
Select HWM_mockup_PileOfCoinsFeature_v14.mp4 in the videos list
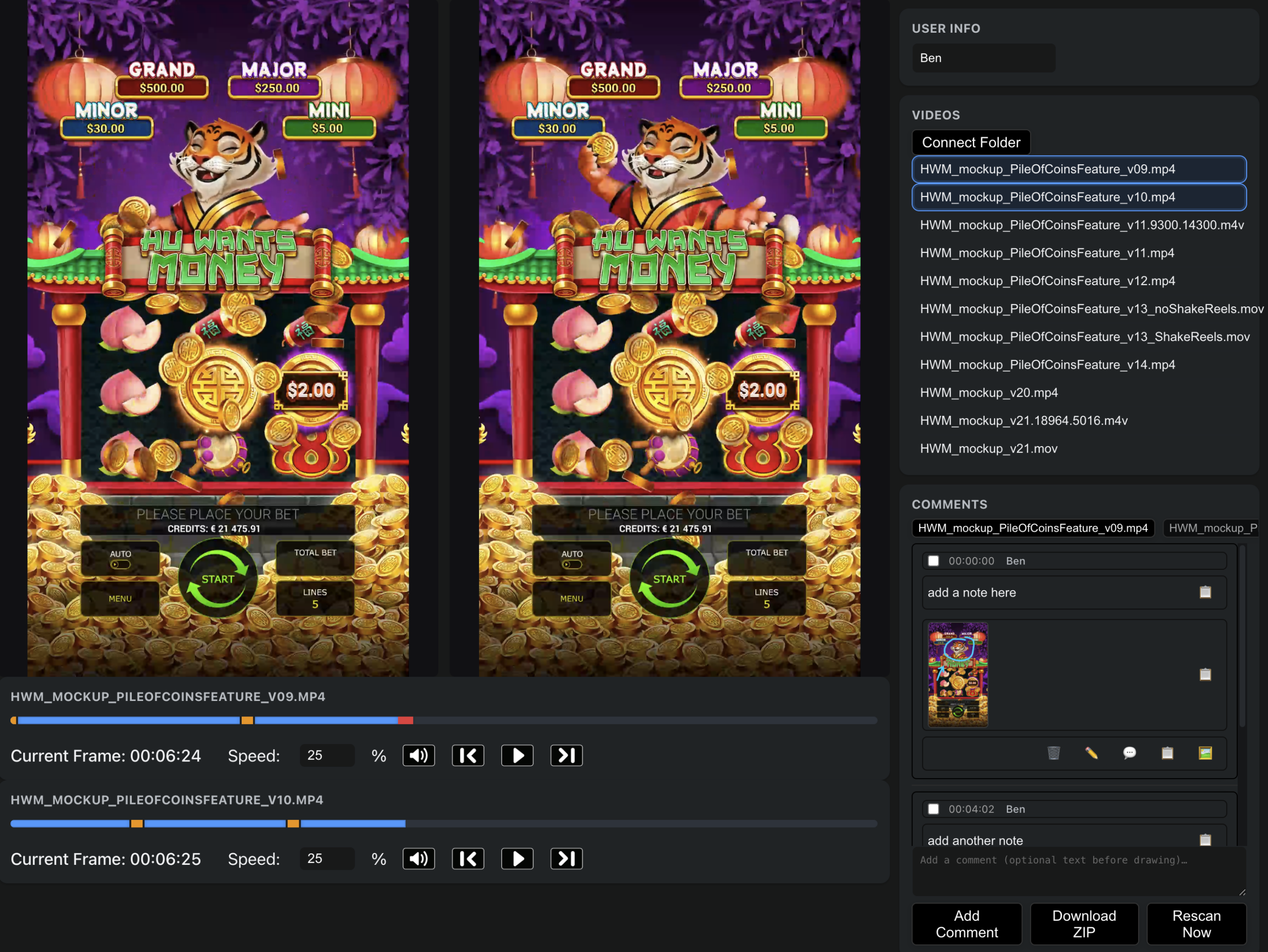click(1079, 365)
